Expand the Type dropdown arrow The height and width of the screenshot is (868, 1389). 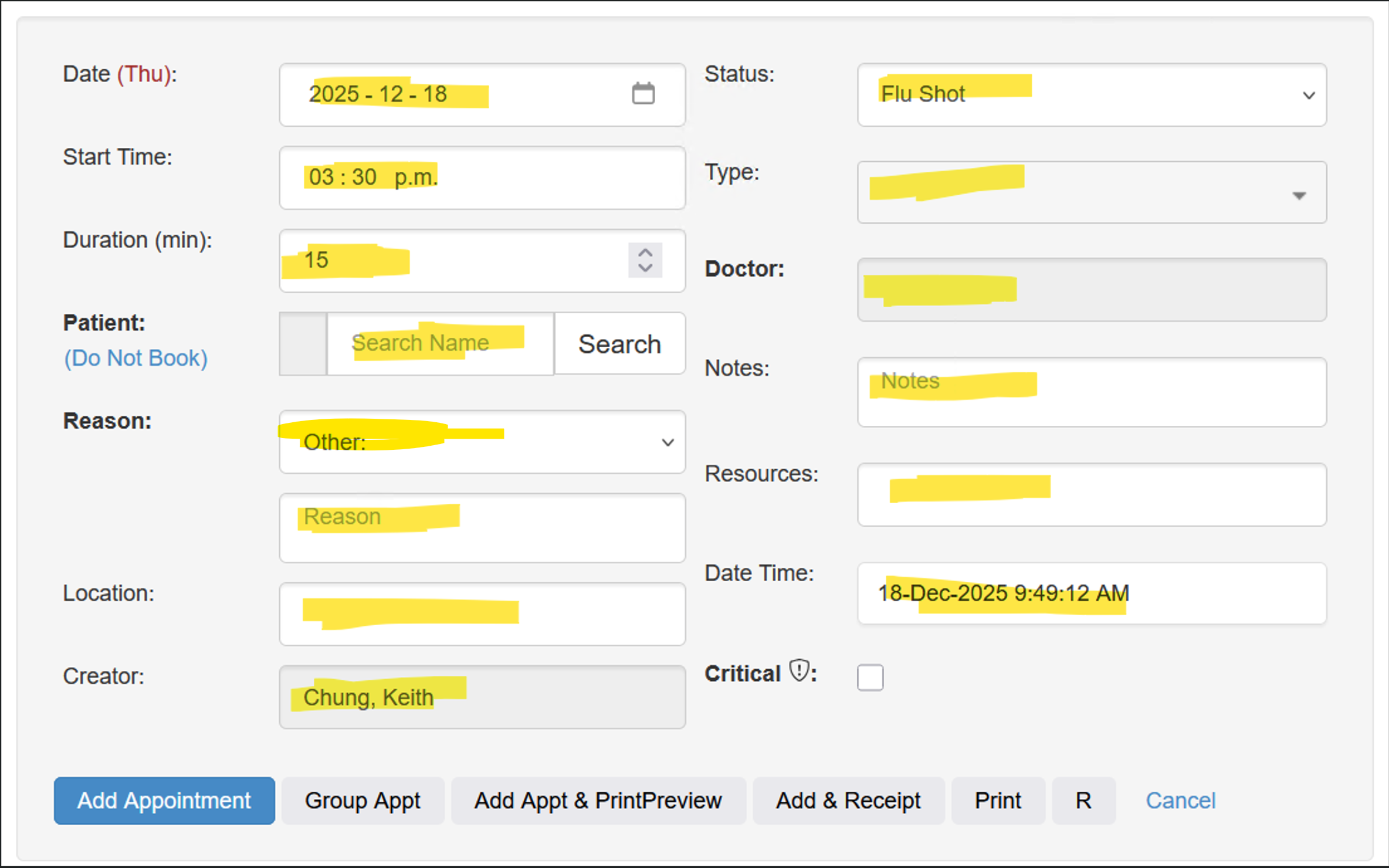[x=1299, y=195]
